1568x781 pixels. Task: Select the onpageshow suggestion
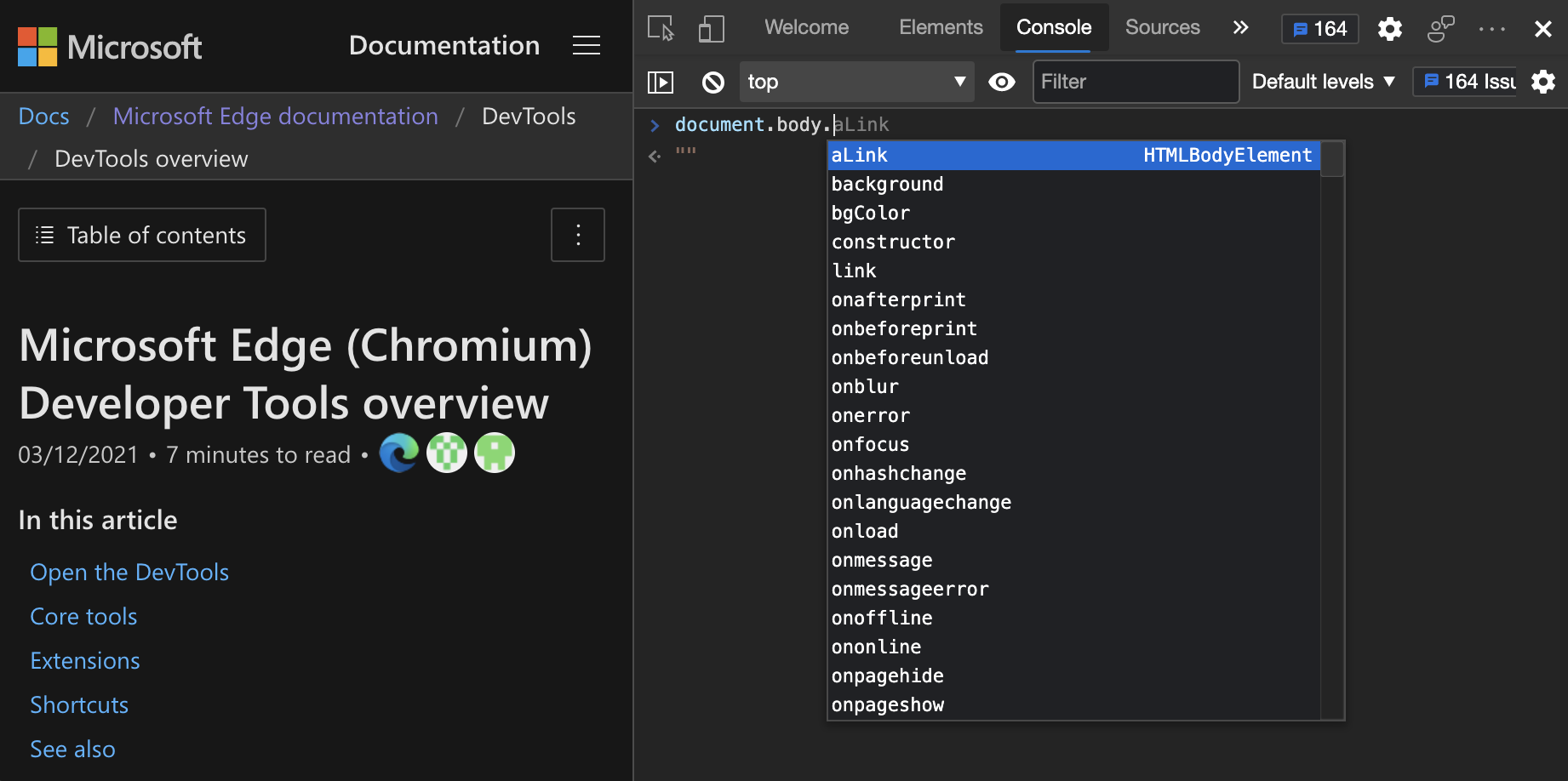tap(1074, 704)
